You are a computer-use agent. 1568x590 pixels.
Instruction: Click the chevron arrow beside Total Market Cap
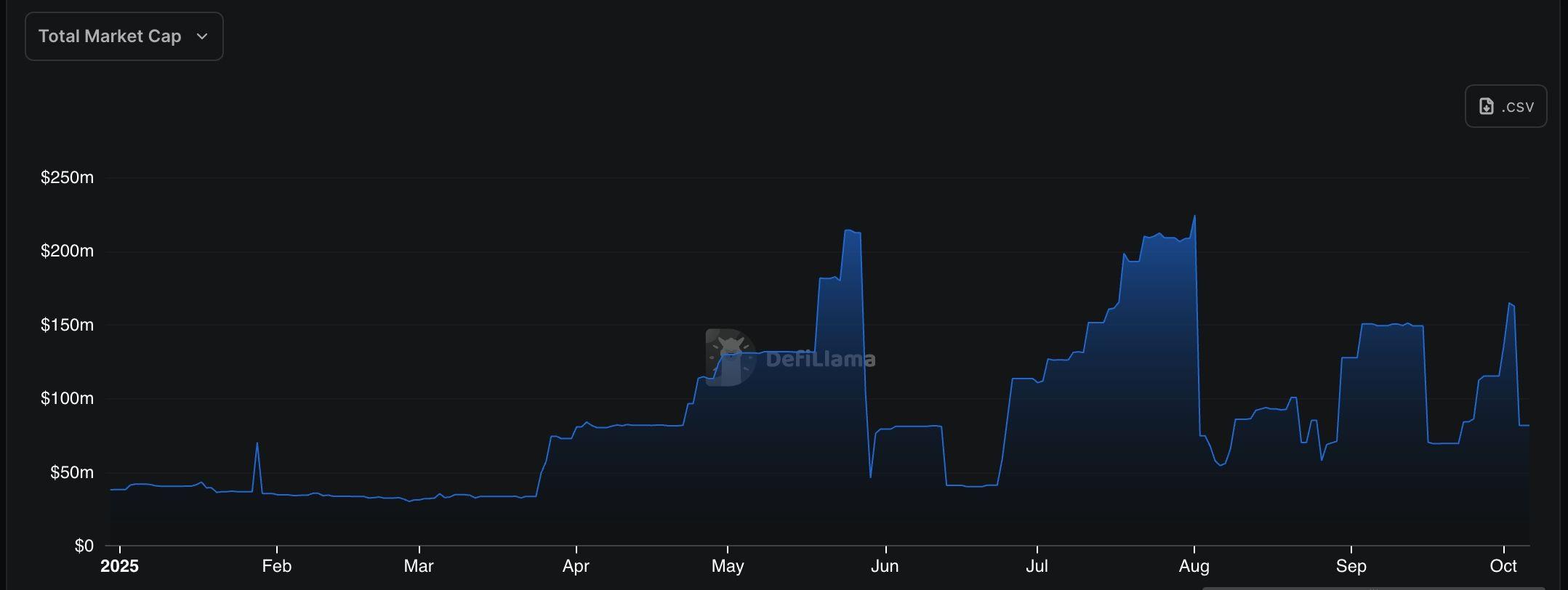tap(202, 36)
